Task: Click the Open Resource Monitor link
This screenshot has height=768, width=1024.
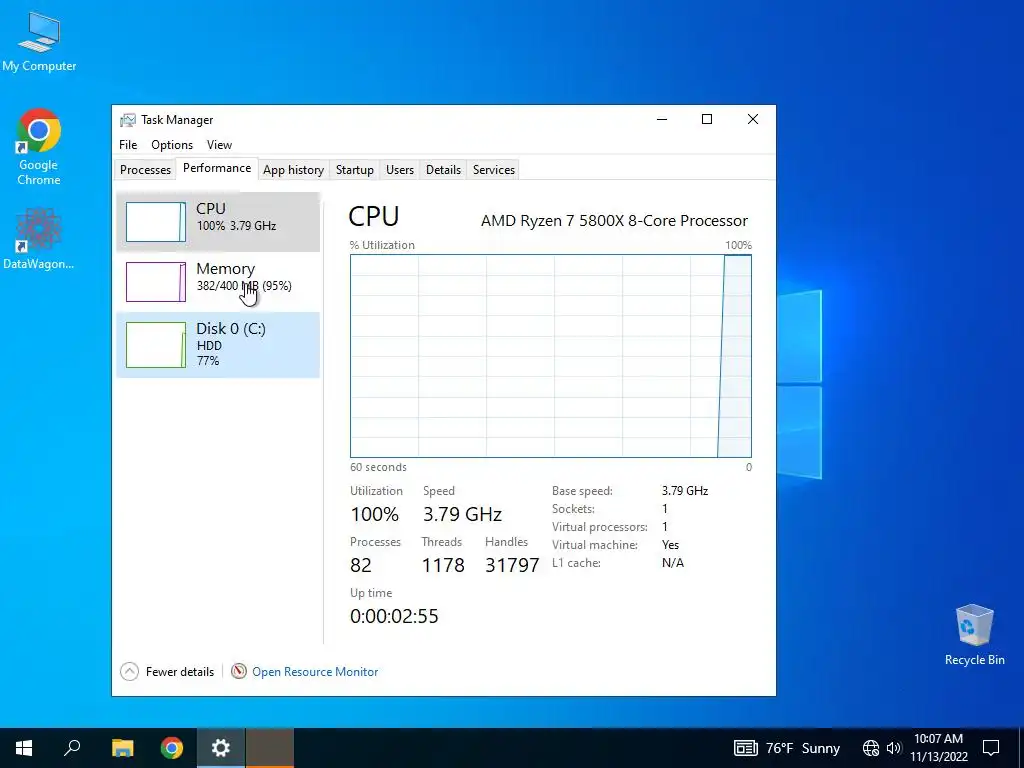Action: 315,671
